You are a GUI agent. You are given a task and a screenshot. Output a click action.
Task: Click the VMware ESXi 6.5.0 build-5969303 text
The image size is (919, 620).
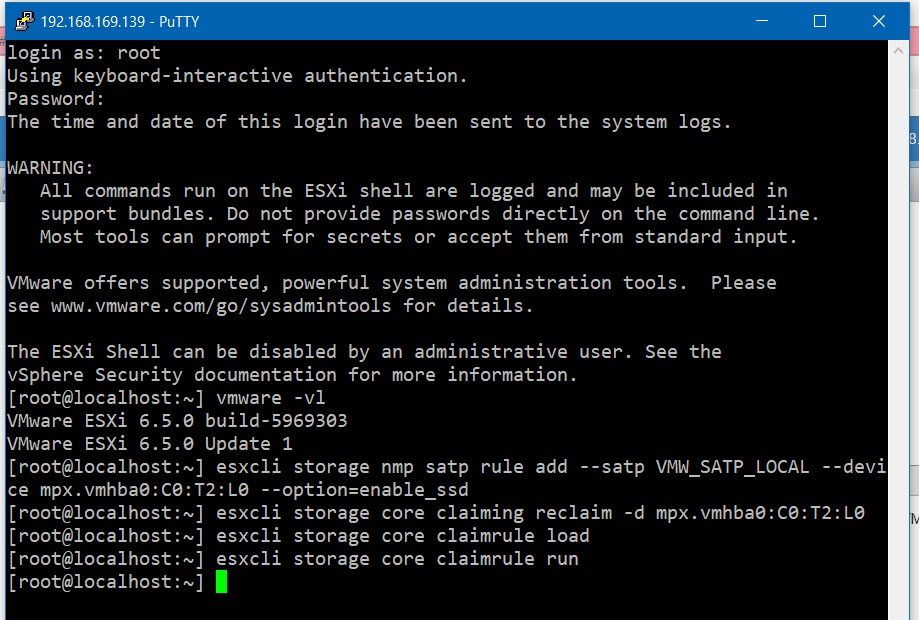coord(175,420)
